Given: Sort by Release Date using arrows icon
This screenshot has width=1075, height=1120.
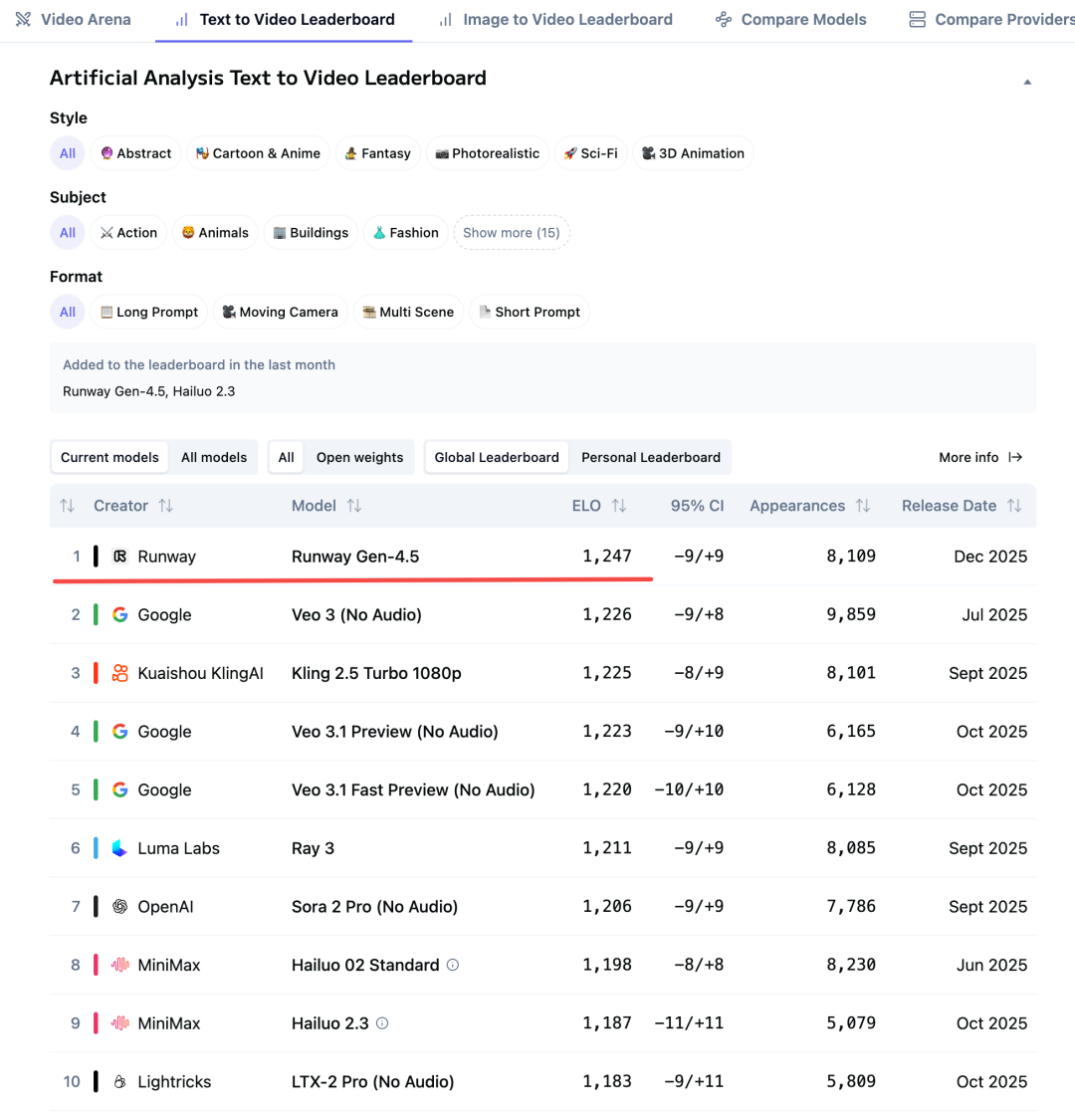Looking at the screenshot, I should 1014,506.
